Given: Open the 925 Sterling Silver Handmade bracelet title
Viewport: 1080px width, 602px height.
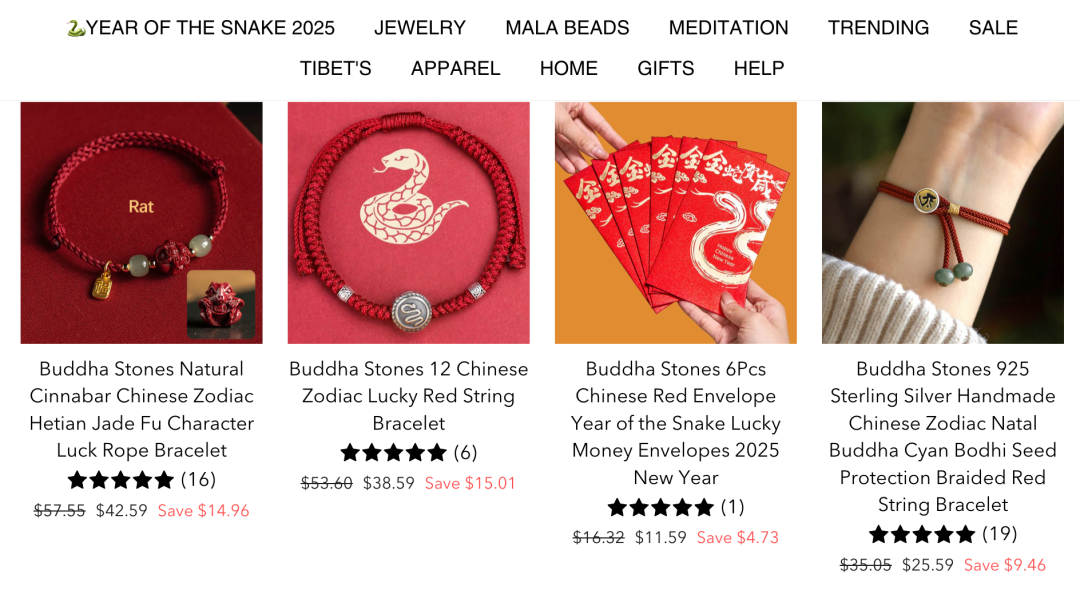Looking at the screenshot, I should coord(943,437).
